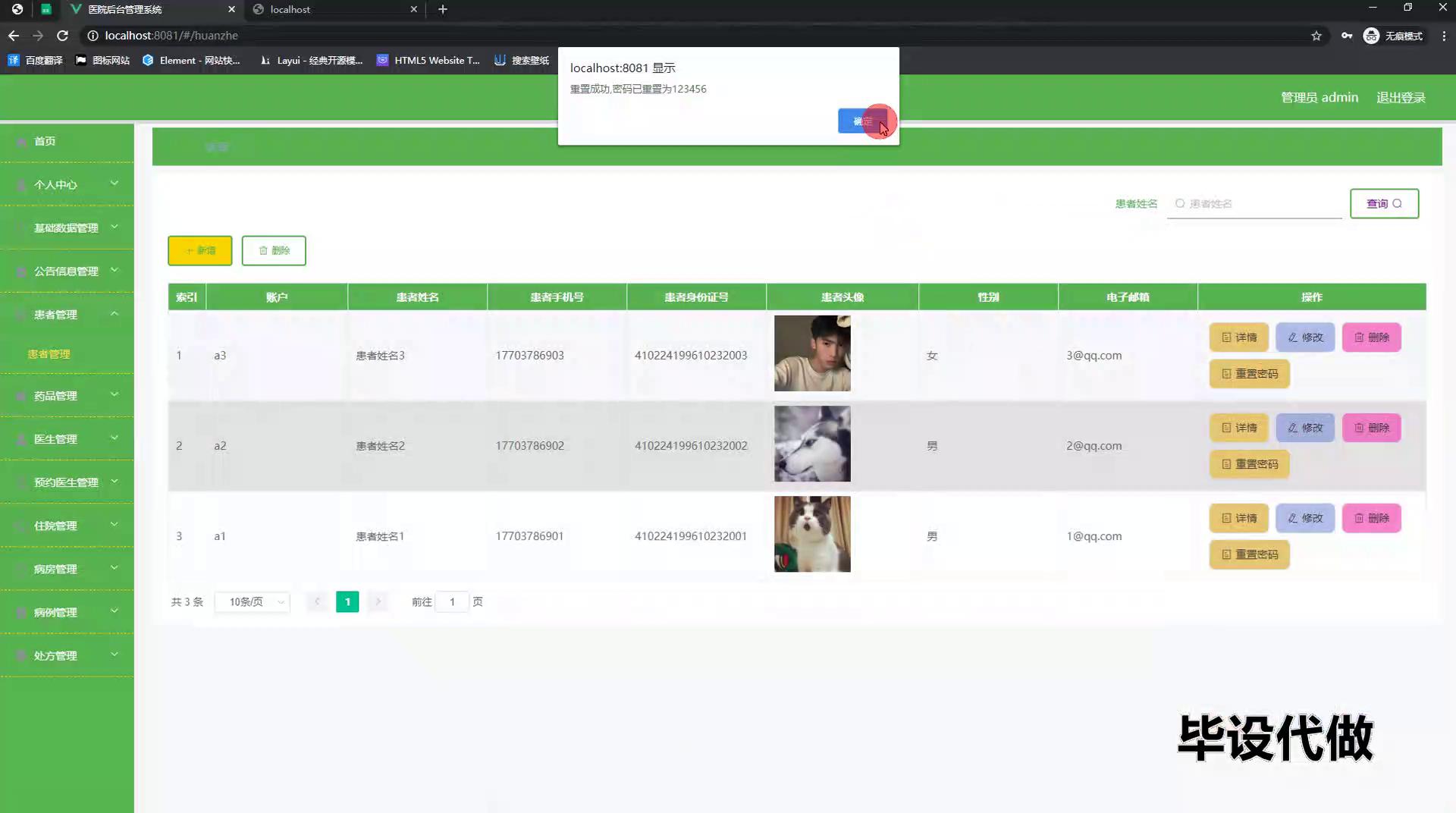1456x813 pixels.
Task: Collapse the 患者管理 sidebar menu
Action: point(67,314)
